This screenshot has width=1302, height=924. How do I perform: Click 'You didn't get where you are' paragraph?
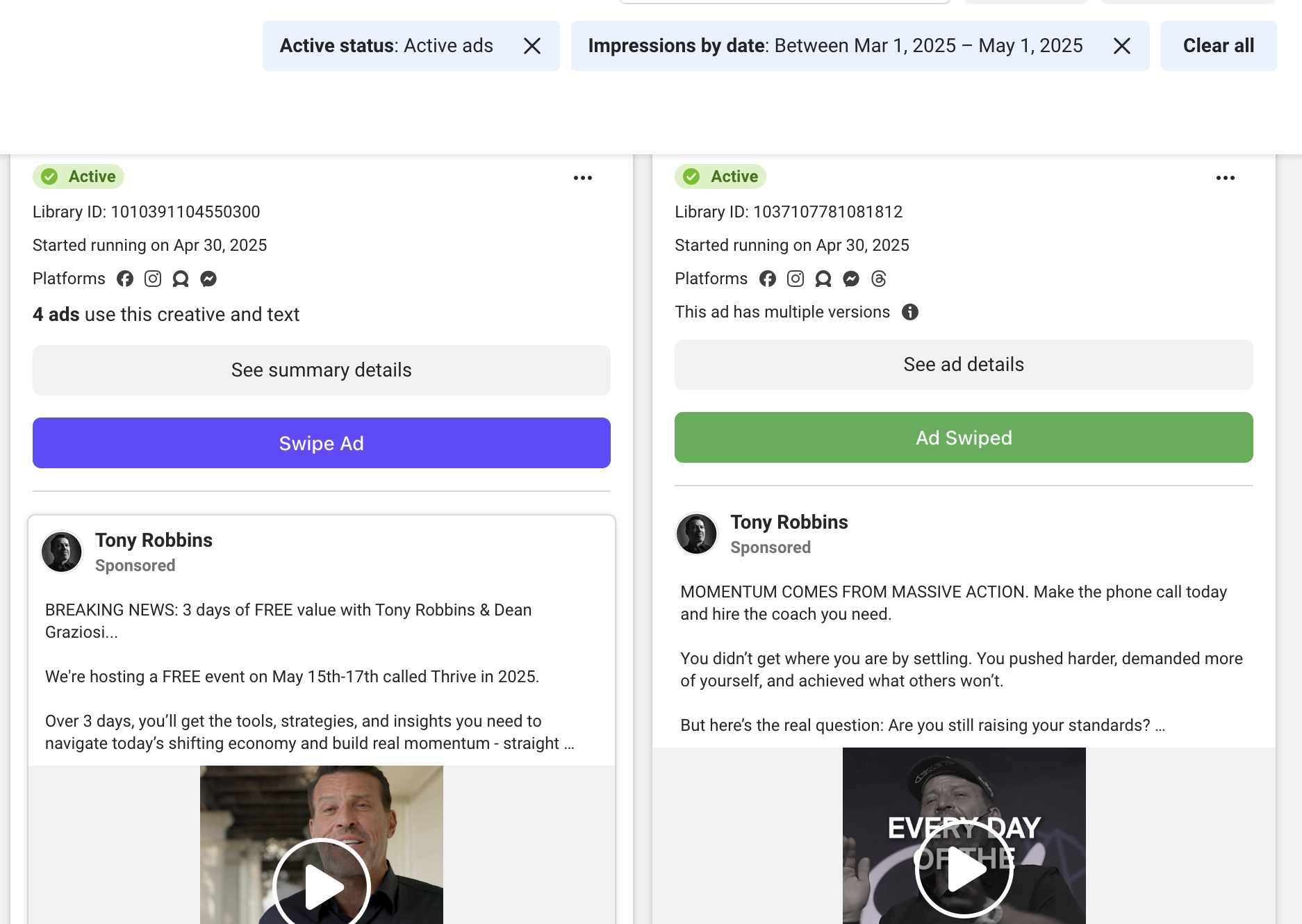coord(962,670)
